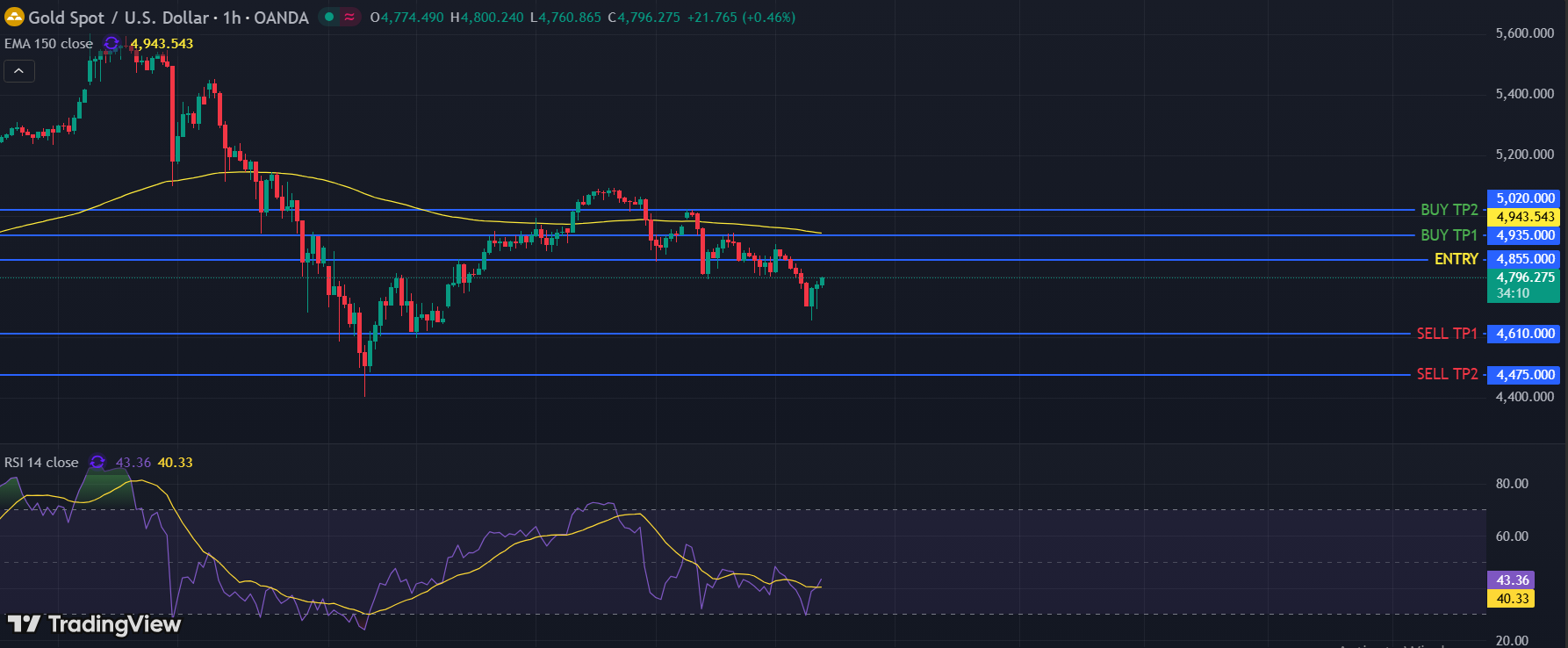Select the EMA 150 close indicator label
Screen dimensions: 1568x648
tap(48, 44)
